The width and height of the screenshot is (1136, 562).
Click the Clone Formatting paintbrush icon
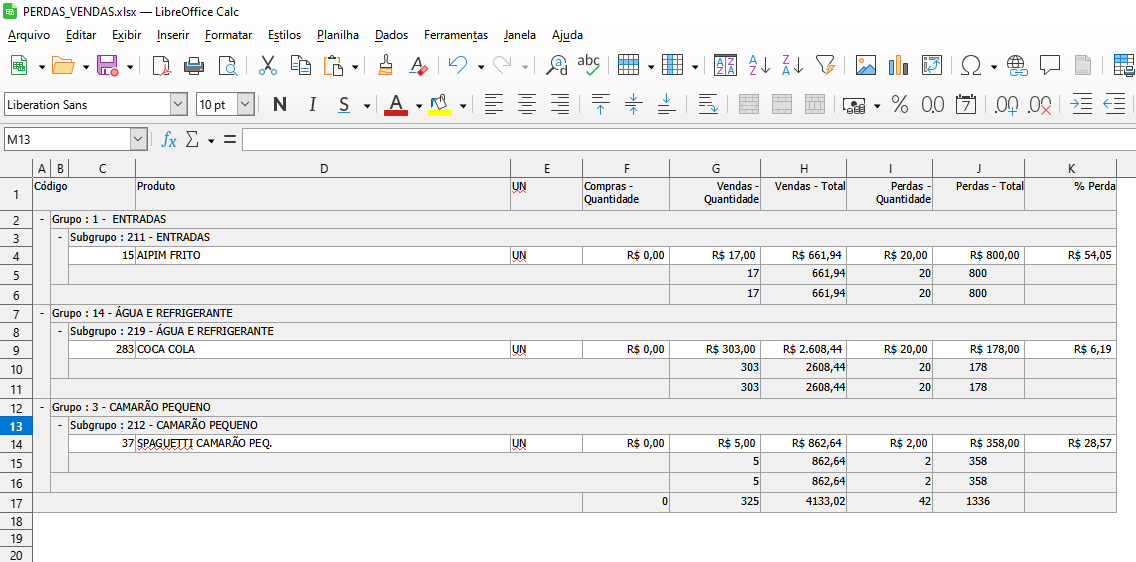(385, 66)
